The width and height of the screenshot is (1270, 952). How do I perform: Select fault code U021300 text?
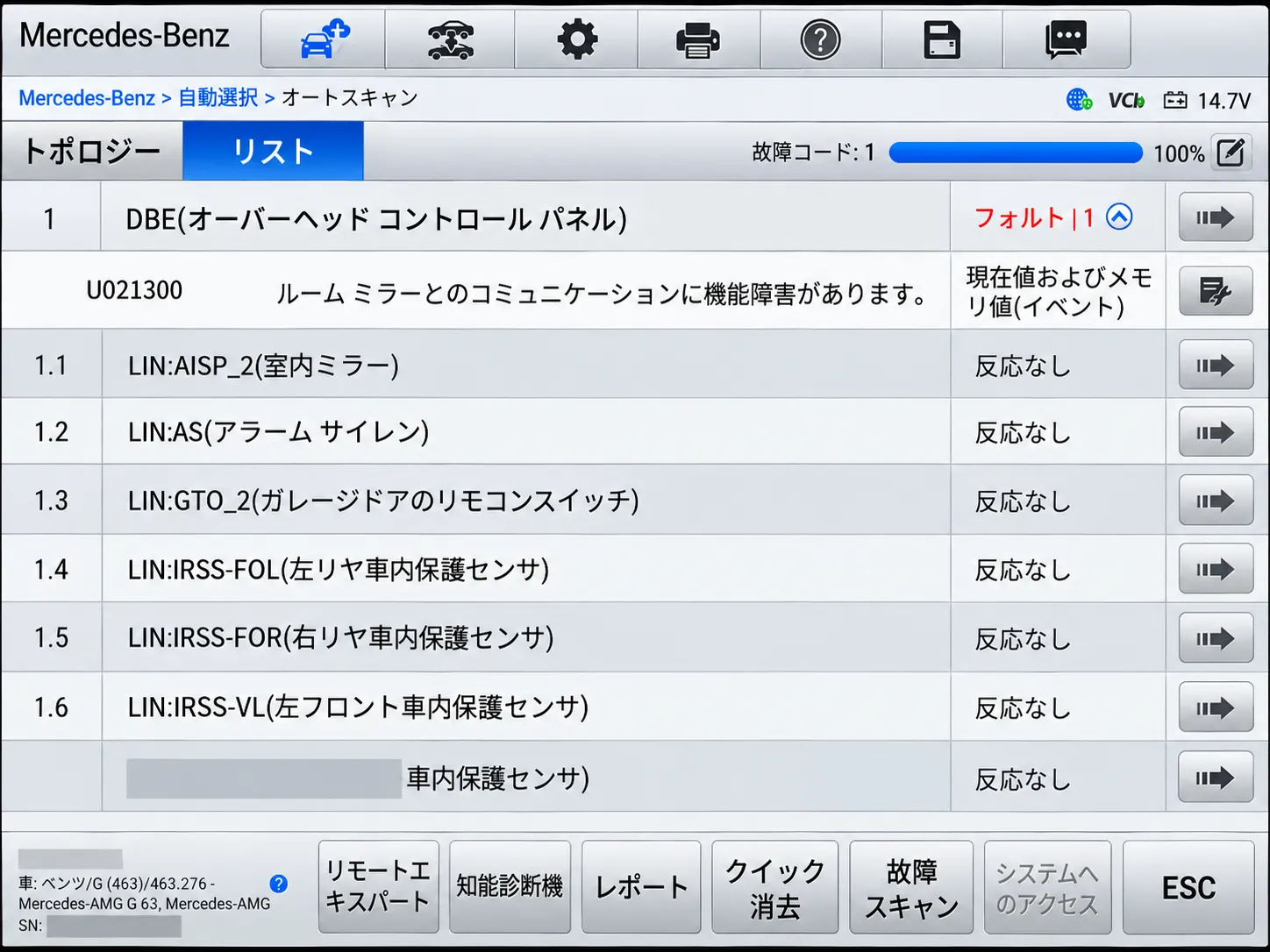click(x=134, y=290)
